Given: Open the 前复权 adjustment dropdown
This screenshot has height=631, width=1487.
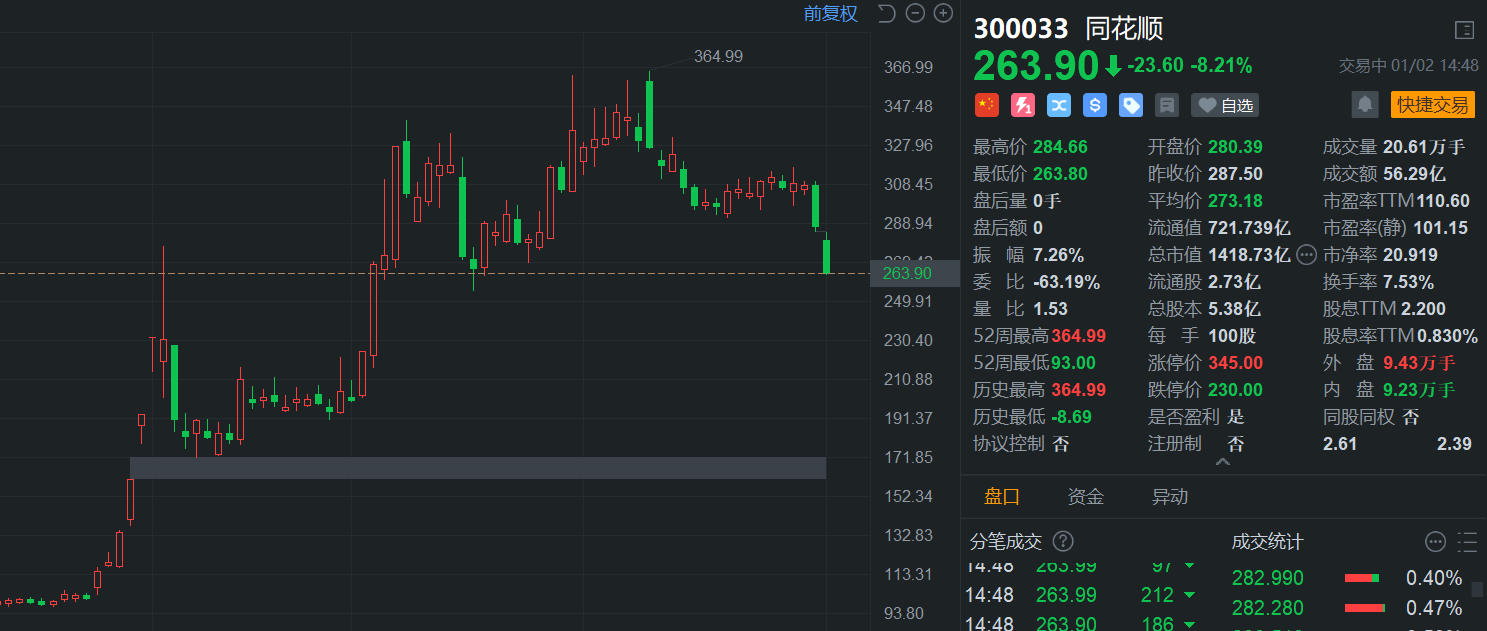Looking at the screenshot, I should click(x=831, y=13).
